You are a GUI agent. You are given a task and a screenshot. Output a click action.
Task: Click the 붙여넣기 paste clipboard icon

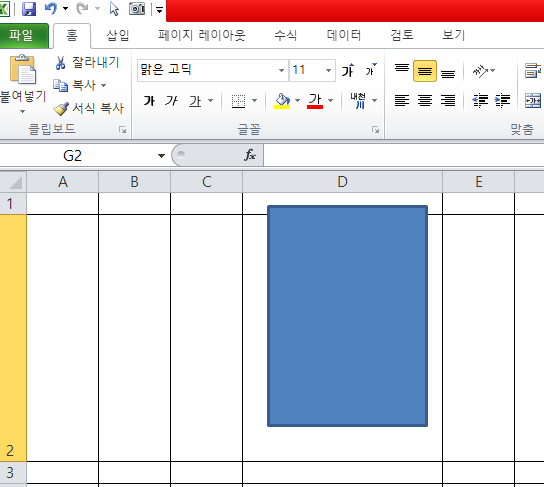coord(23,69)
